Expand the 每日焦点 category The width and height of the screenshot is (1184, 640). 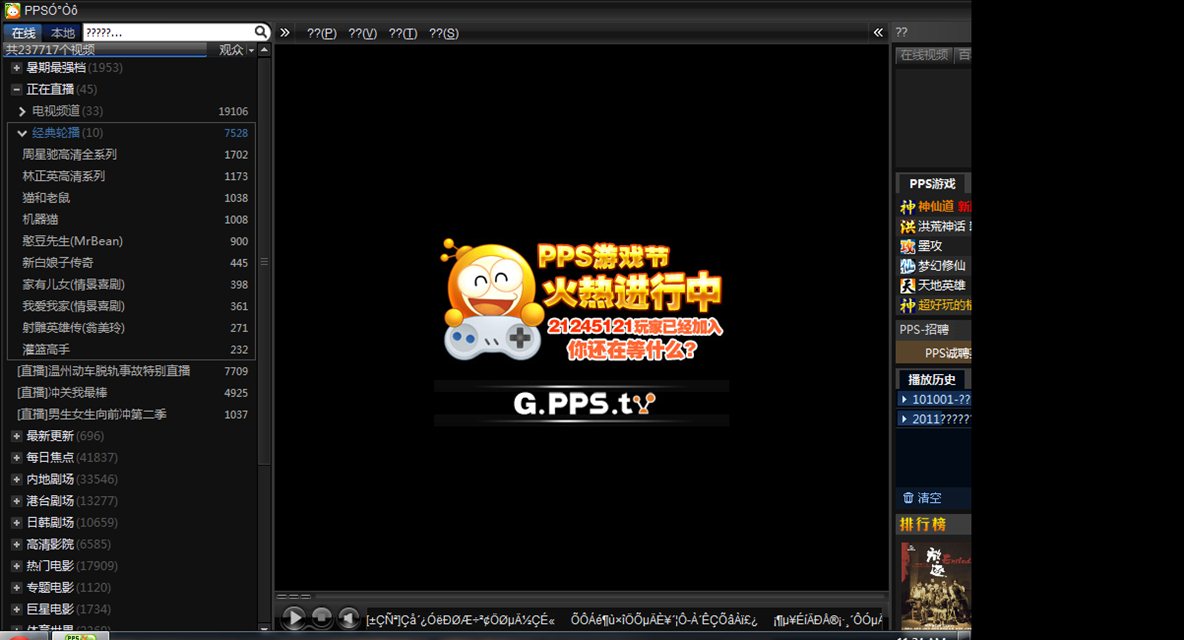pos(17,457)
